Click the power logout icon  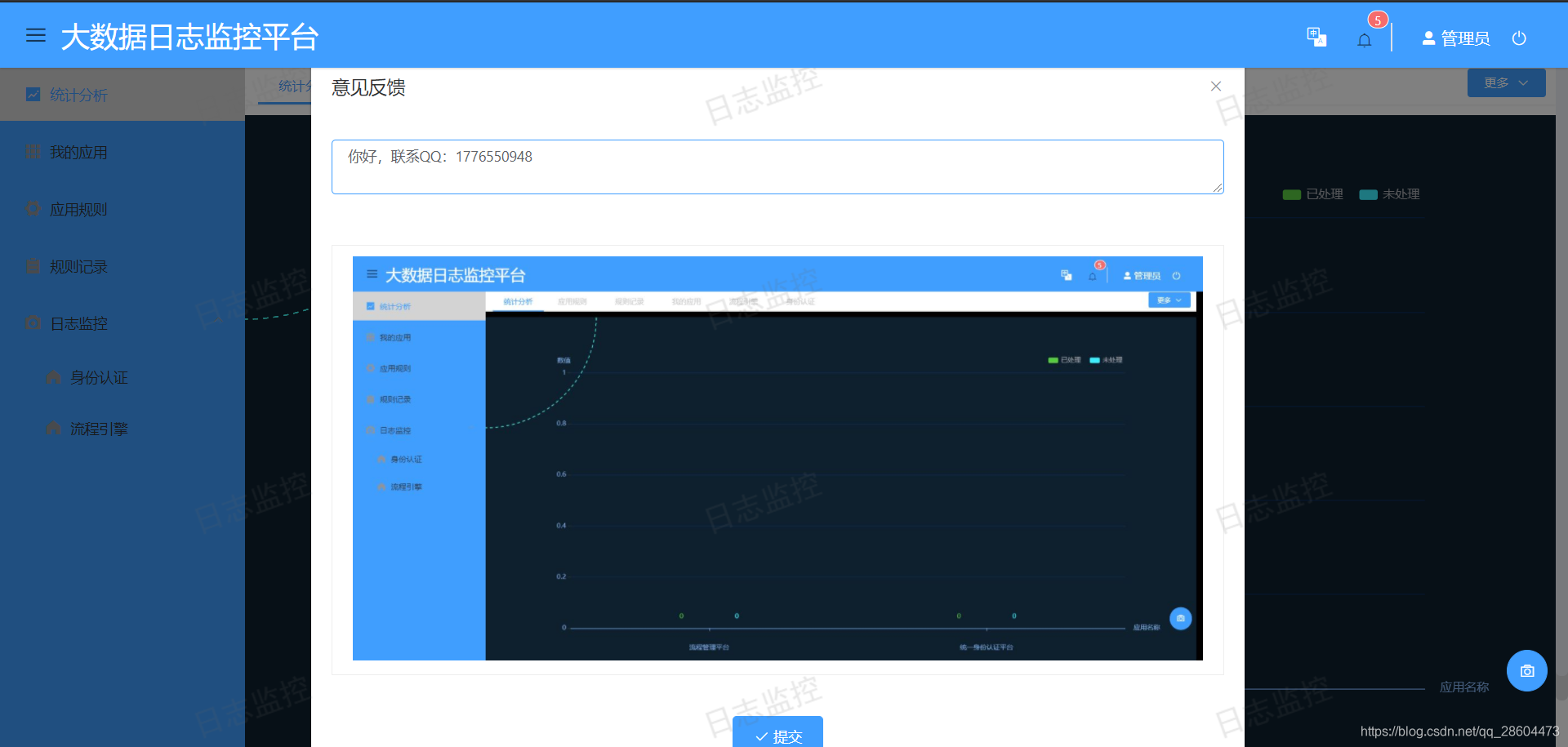[1519, 38]
